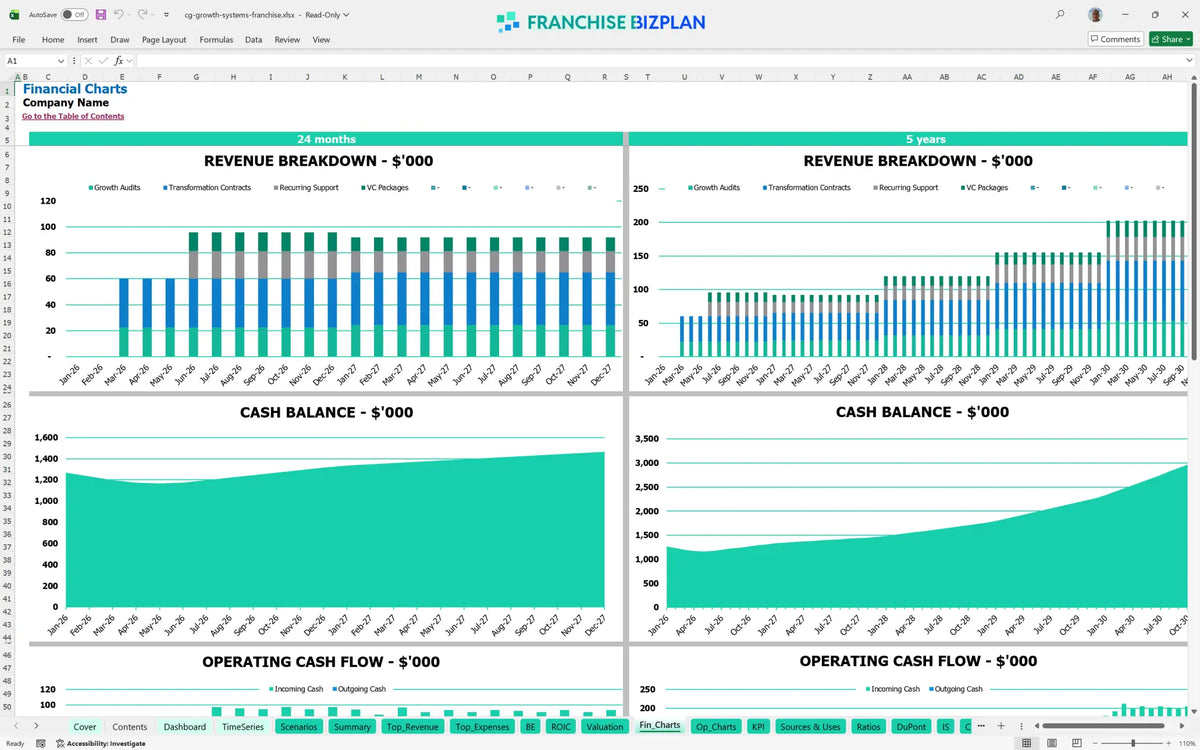1200x750 pixels.
Task: Click the Enter checkmark formula bar icon
Action: click(x=102, y=61)
